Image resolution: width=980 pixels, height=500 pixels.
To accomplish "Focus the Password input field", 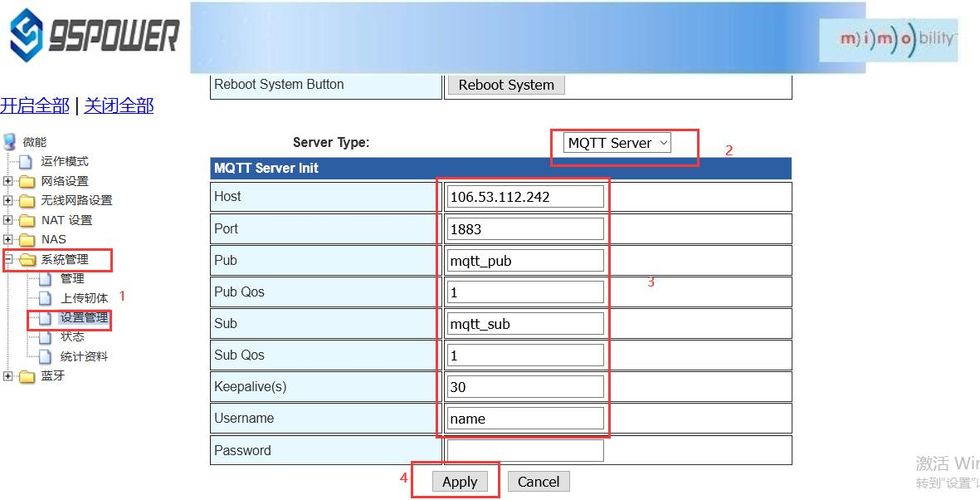I will (526, 450).
